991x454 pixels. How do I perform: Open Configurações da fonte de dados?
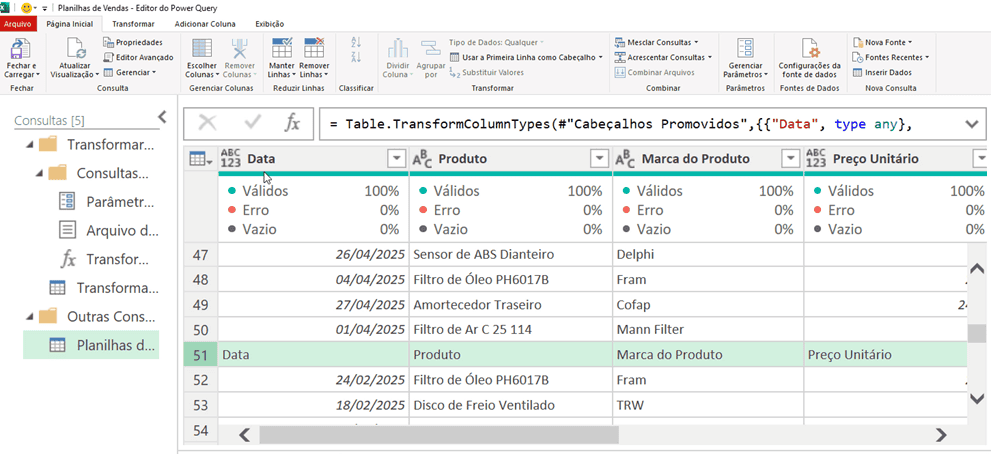(809, 52)
